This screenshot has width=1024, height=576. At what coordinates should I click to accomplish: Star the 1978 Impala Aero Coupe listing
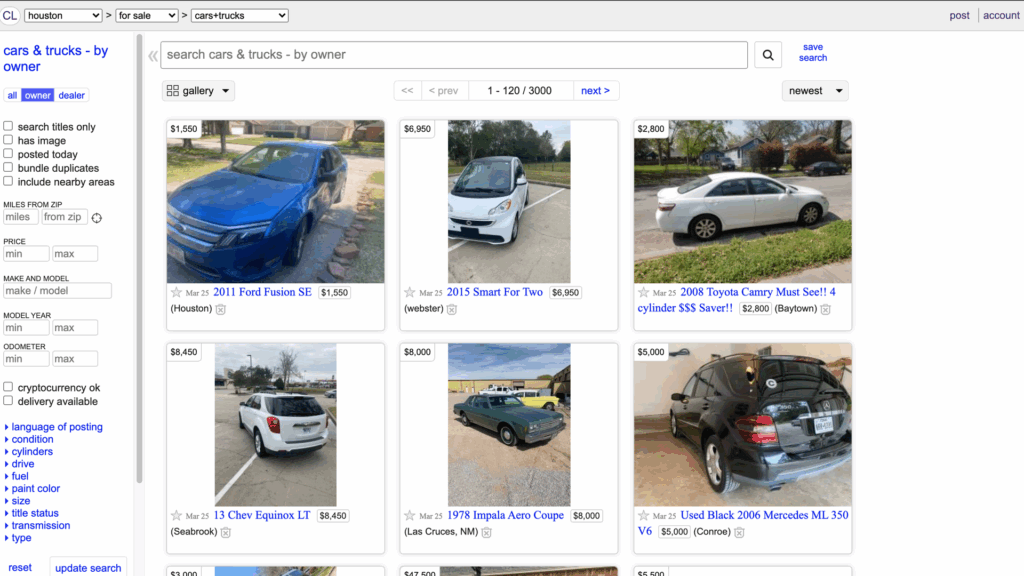click(409, 516)
